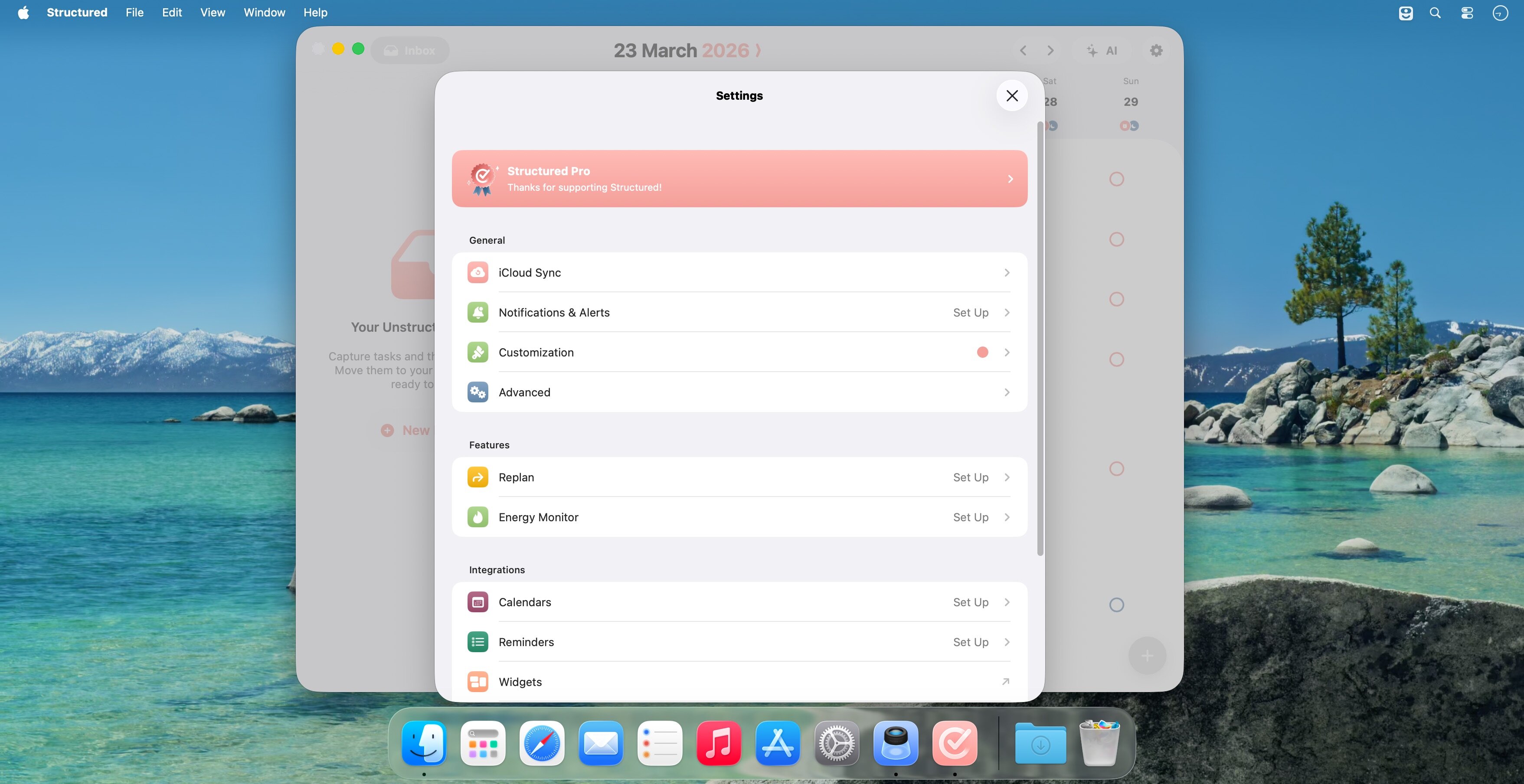Image resolution: width=1524 pixels, height=784 pixels.
Task: Click Set Up next to Calendars
Action: [x=970, y=602]
